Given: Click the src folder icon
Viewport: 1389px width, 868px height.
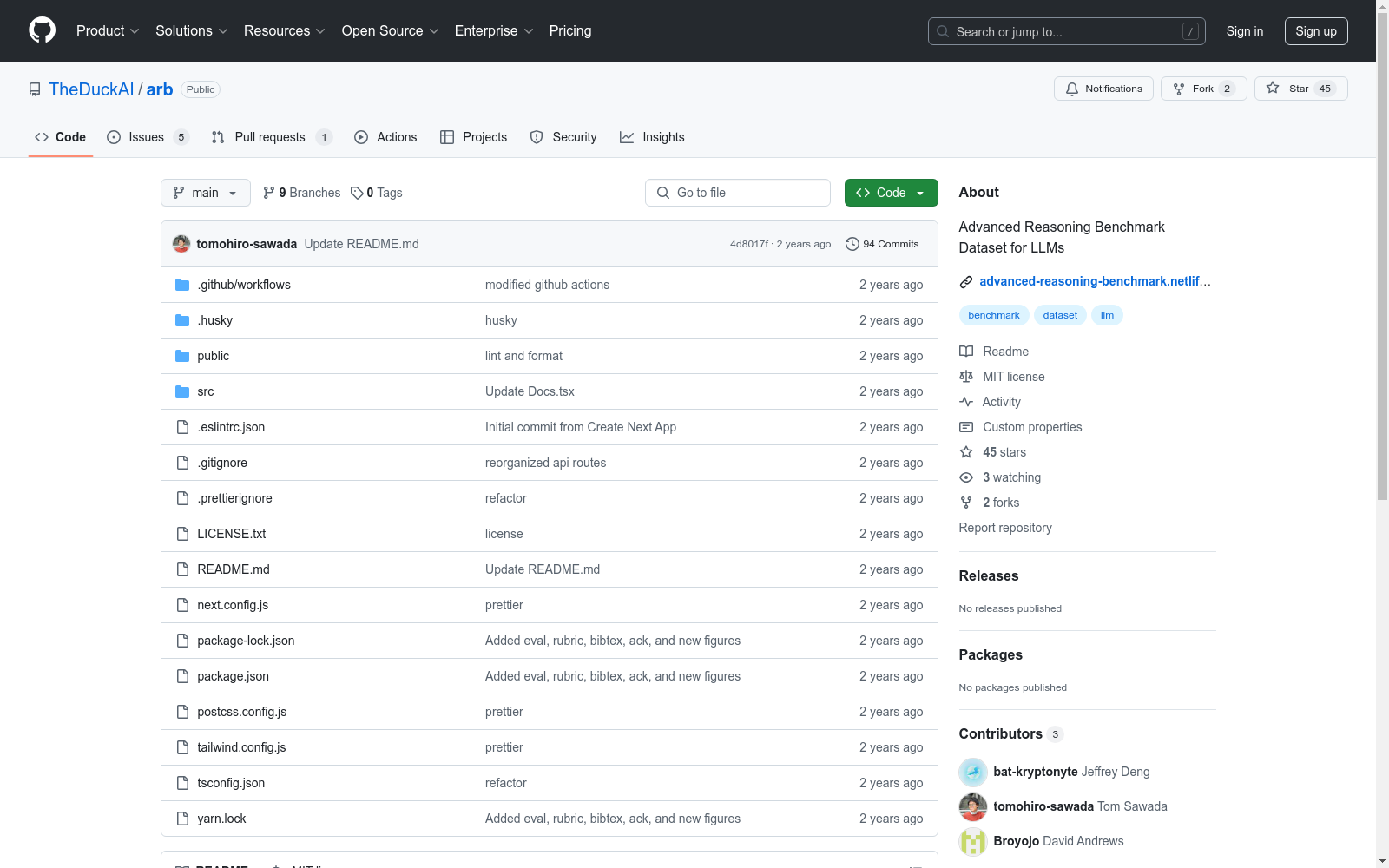Looking at the screenshot, I should point(182,391).
